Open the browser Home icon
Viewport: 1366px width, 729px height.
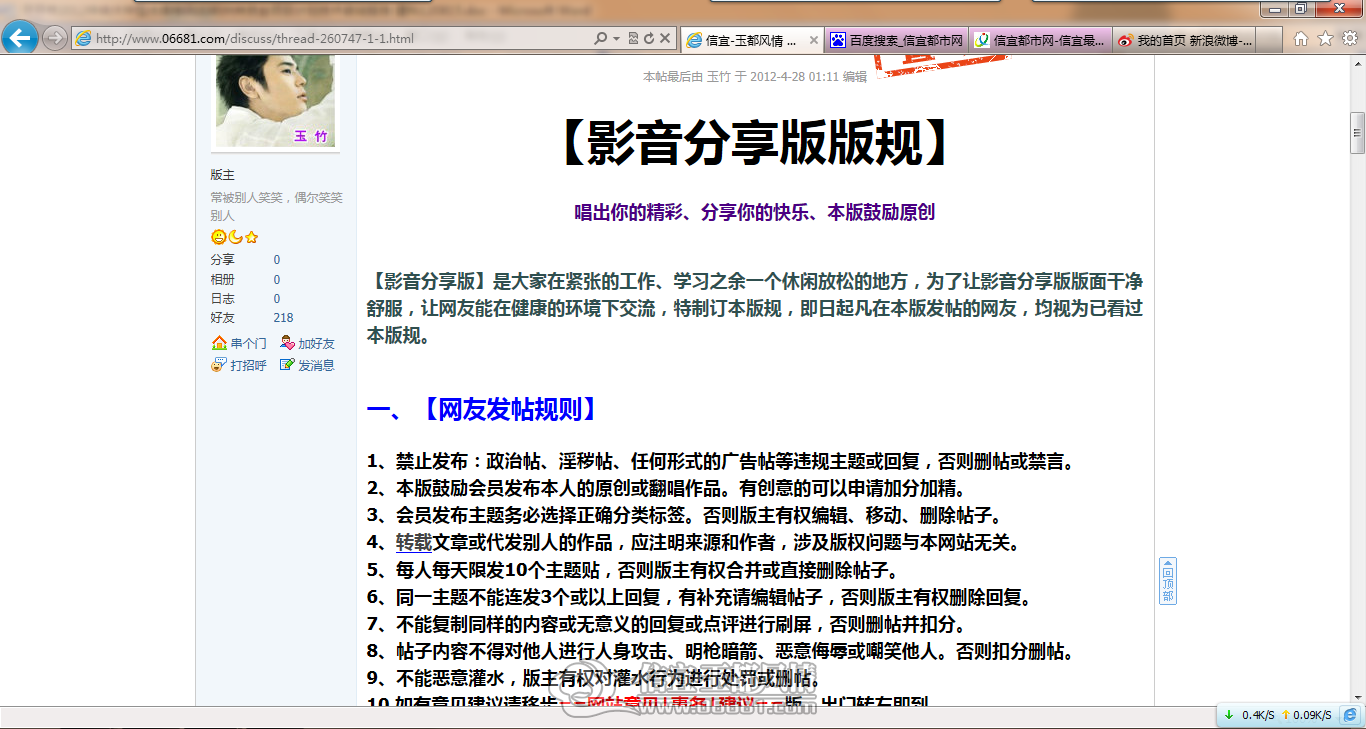pos(1301,39)
